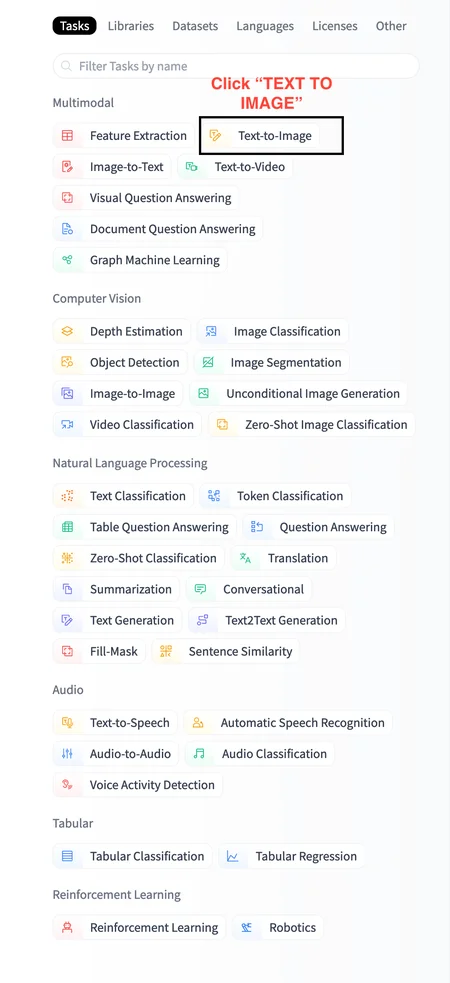Screen dimensions: 450x983
Task: Select the Graph Machine Learning nodes icon
Action: (67, 260)
